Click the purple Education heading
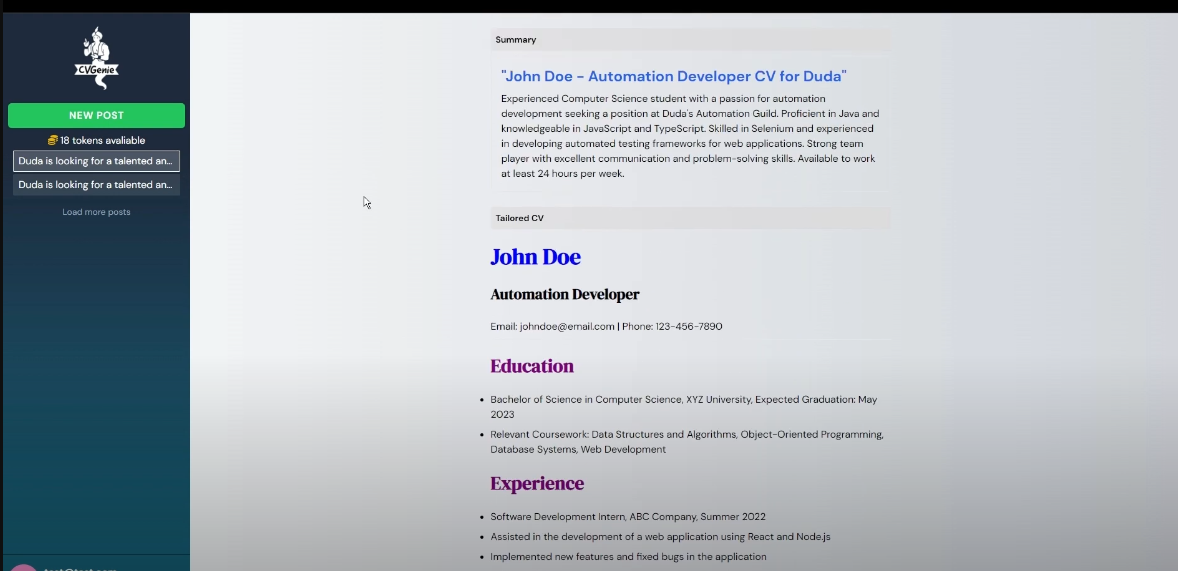The width and height of the screenshot is (1178, 571). click(532, 366)
